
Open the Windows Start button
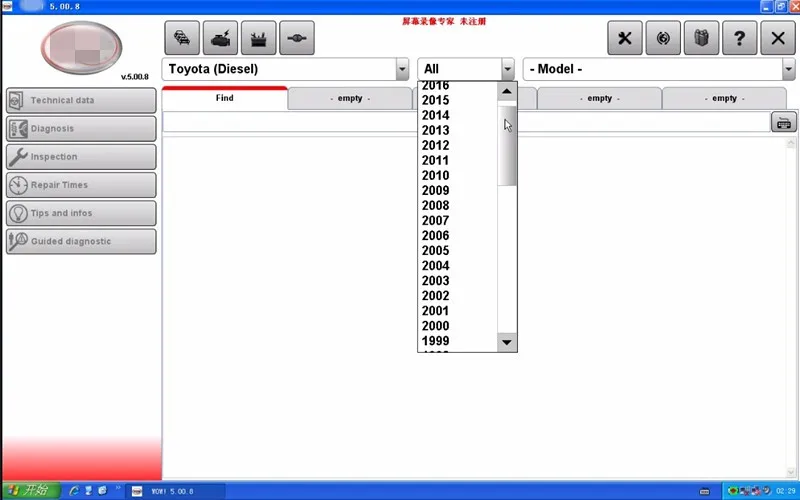pyautogui.click(x=31, y=491)
